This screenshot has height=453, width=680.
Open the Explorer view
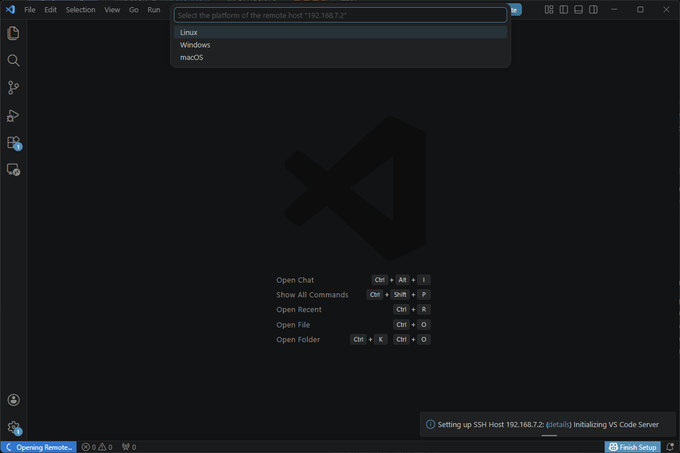13,33
